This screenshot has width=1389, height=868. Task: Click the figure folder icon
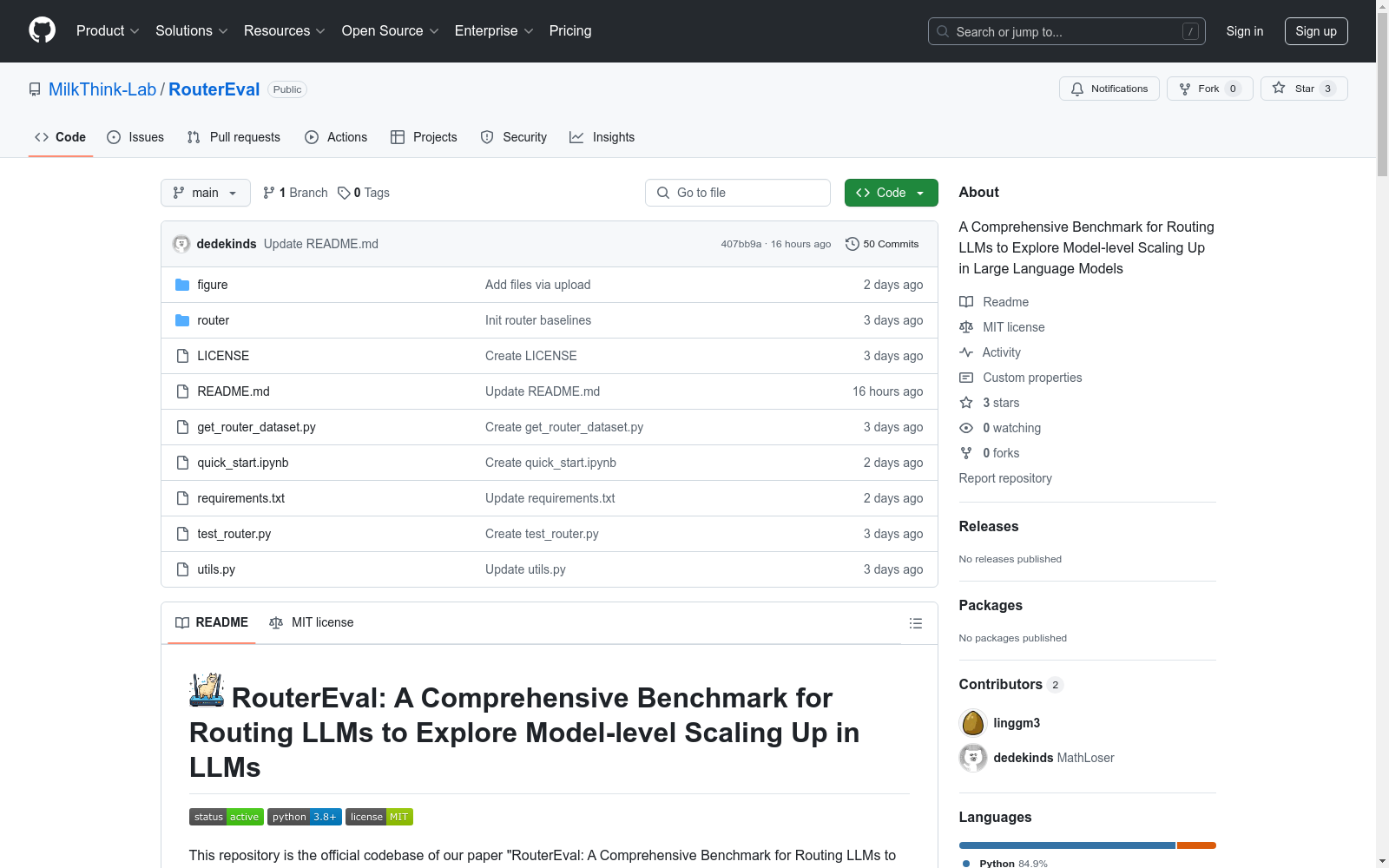(182, 285)
